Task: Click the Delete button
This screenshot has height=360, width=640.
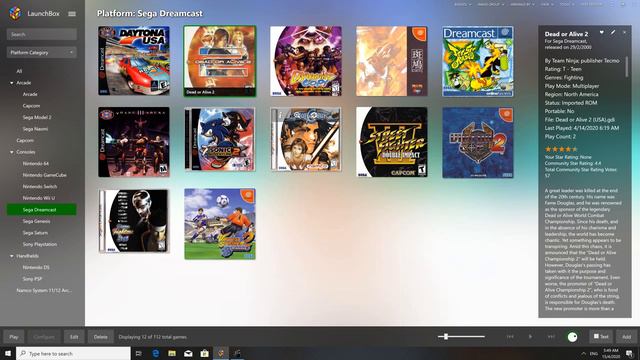Action: pos(100,337)
